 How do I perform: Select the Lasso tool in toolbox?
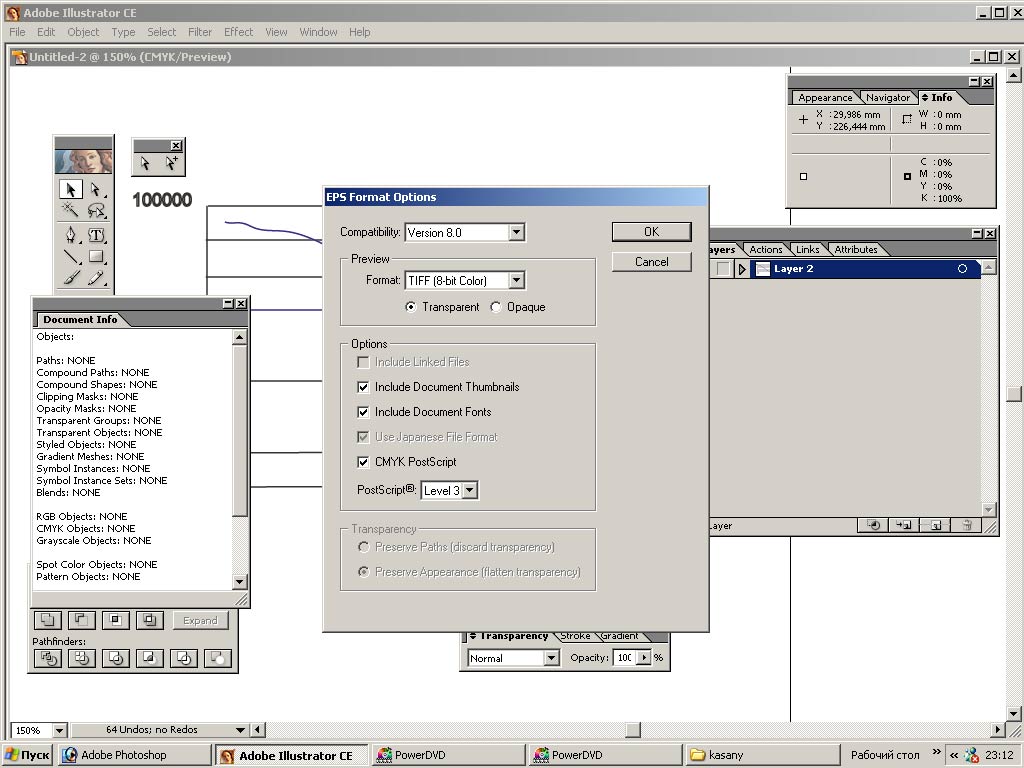(x=96, y=211)
